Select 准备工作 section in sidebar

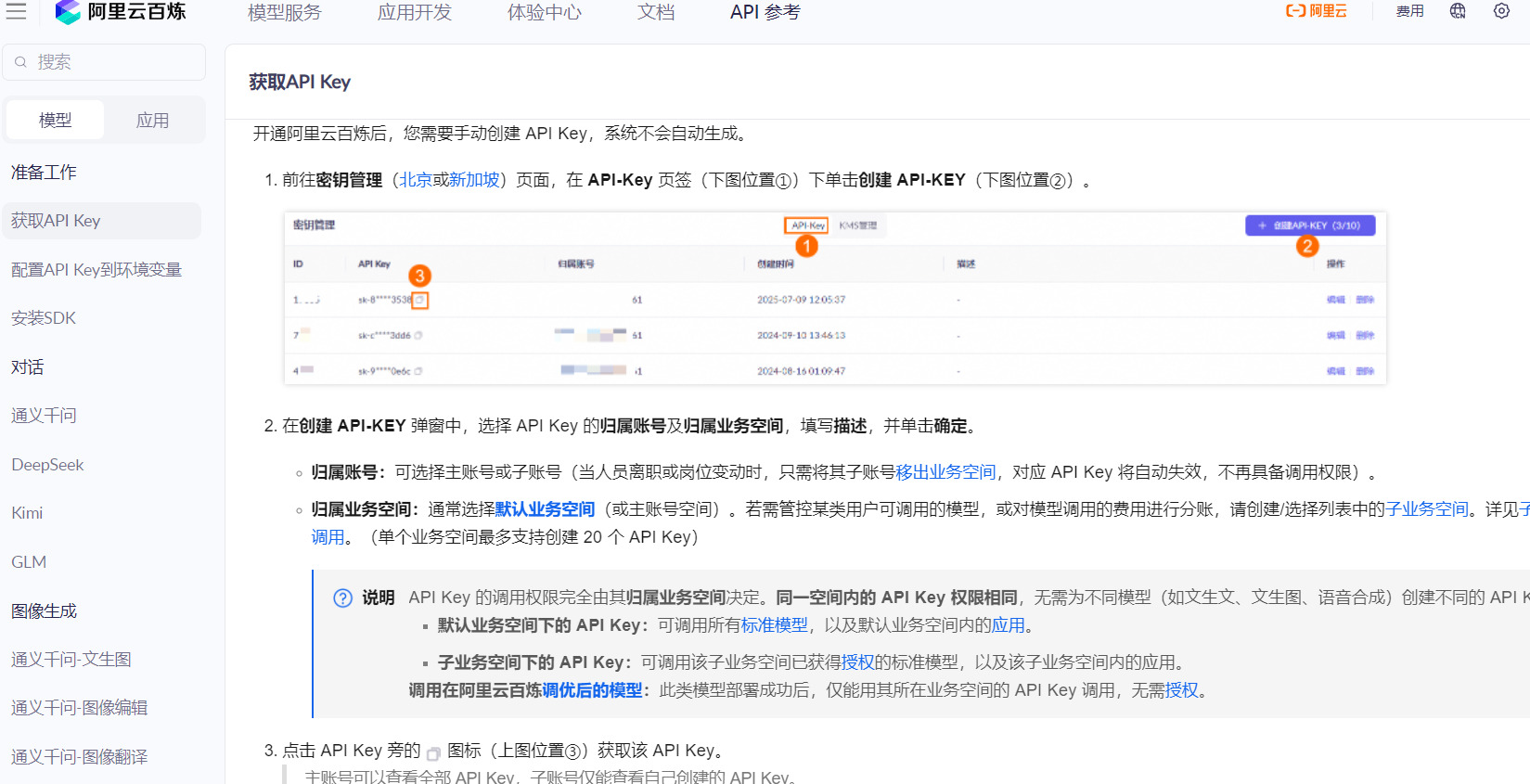44,173
